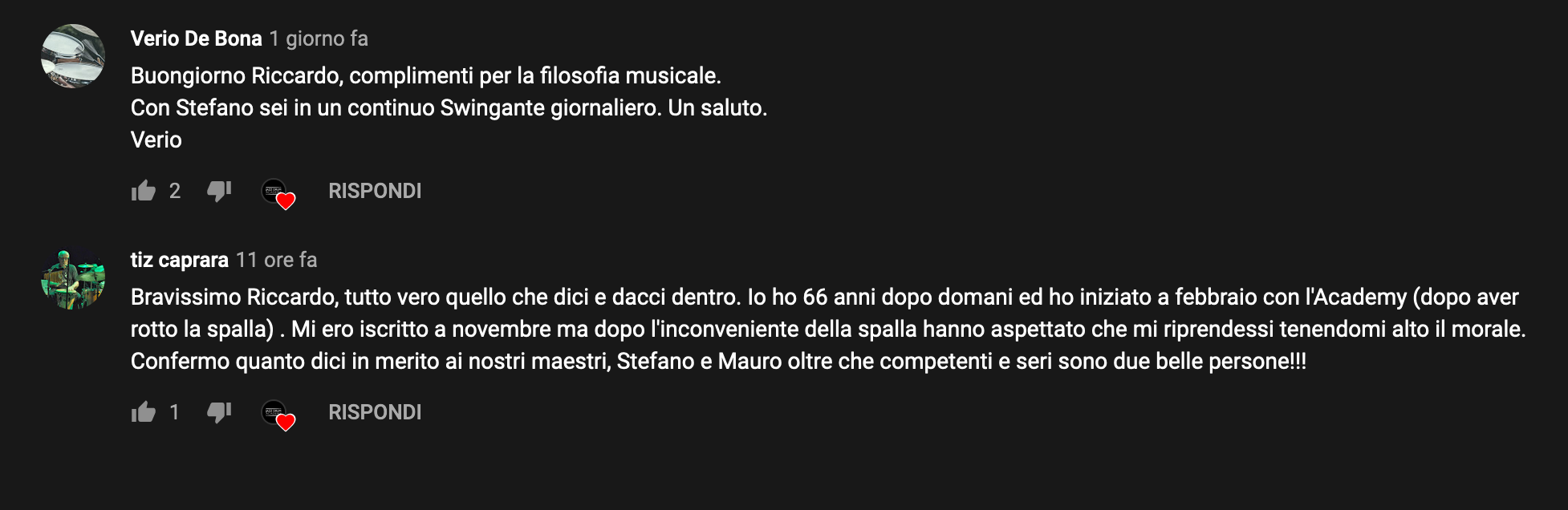Click creator heart on tiz caprara's comment
The image size is (1568, 510).
[x=278, y=415]
